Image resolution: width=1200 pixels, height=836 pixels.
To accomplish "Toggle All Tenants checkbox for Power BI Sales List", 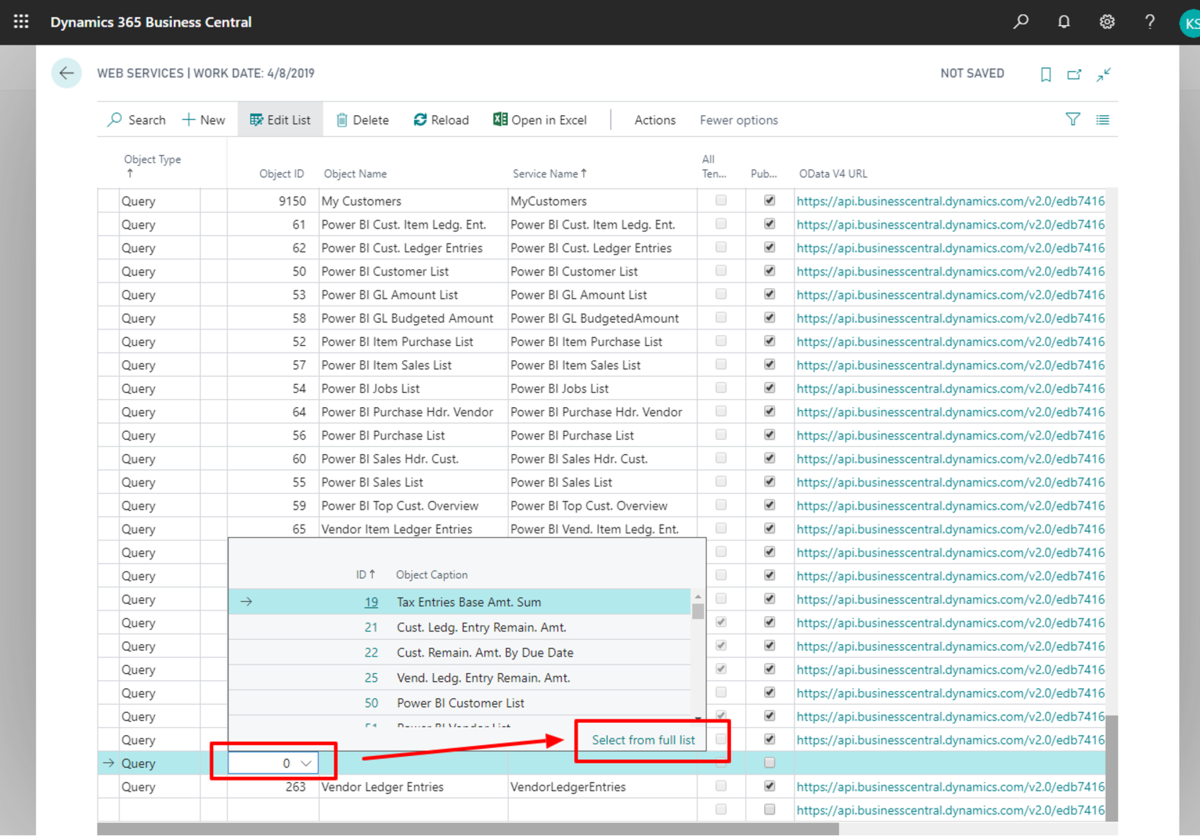I will coord(721,482).
